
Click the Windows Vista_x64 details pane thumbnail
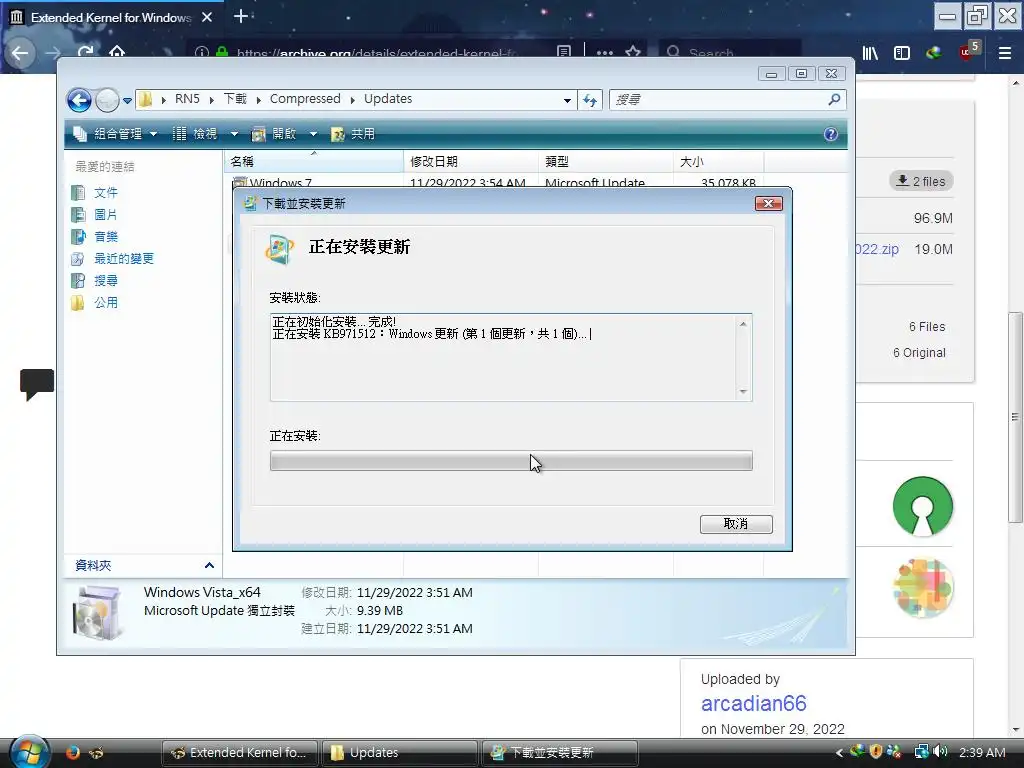tap(99, 613)
